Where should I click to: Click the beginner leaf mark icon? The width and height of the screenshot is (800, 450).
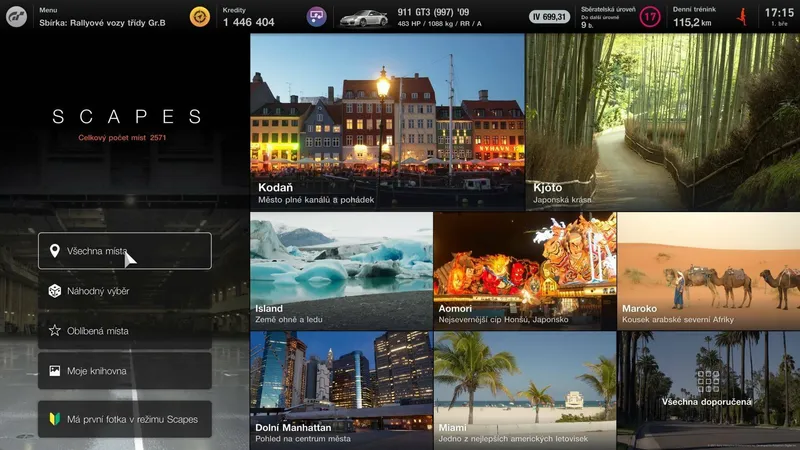click(55, 419)
